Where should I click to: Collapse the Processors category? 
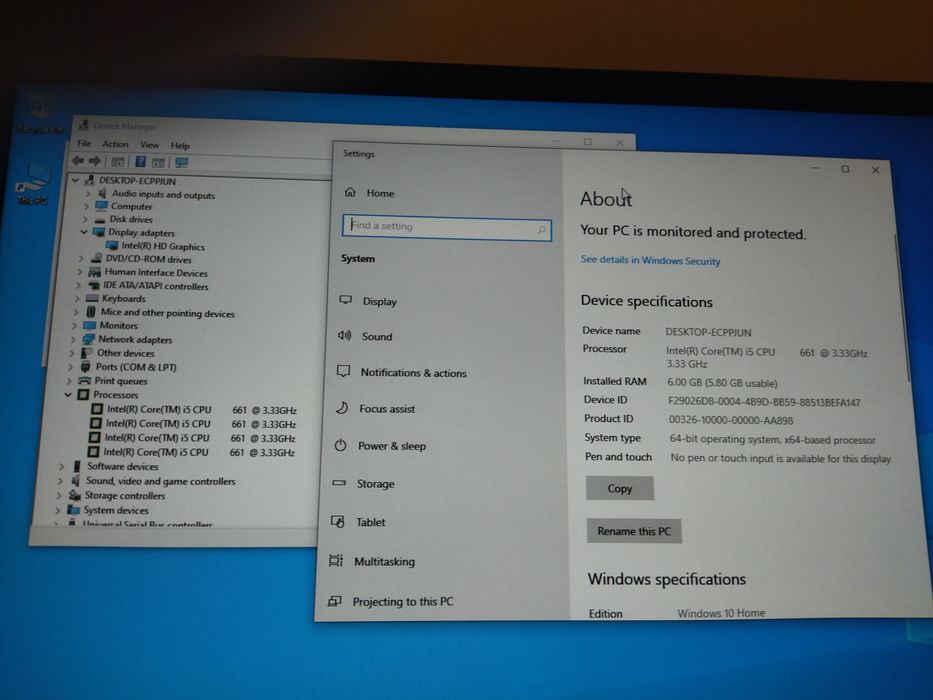(68, 394)
